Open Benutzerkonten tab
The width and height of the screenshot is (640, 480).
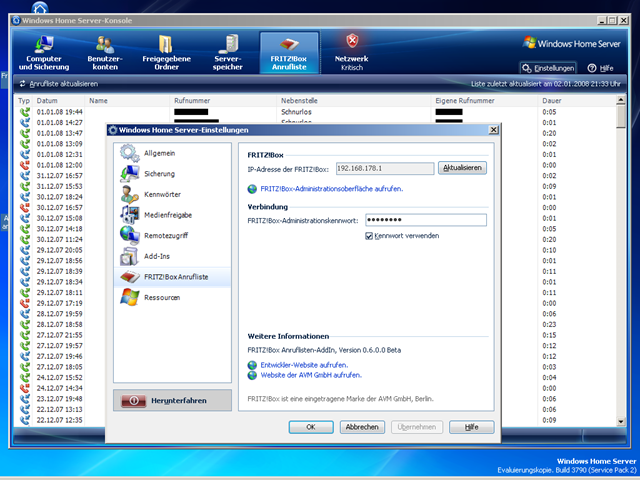point(105,53)
